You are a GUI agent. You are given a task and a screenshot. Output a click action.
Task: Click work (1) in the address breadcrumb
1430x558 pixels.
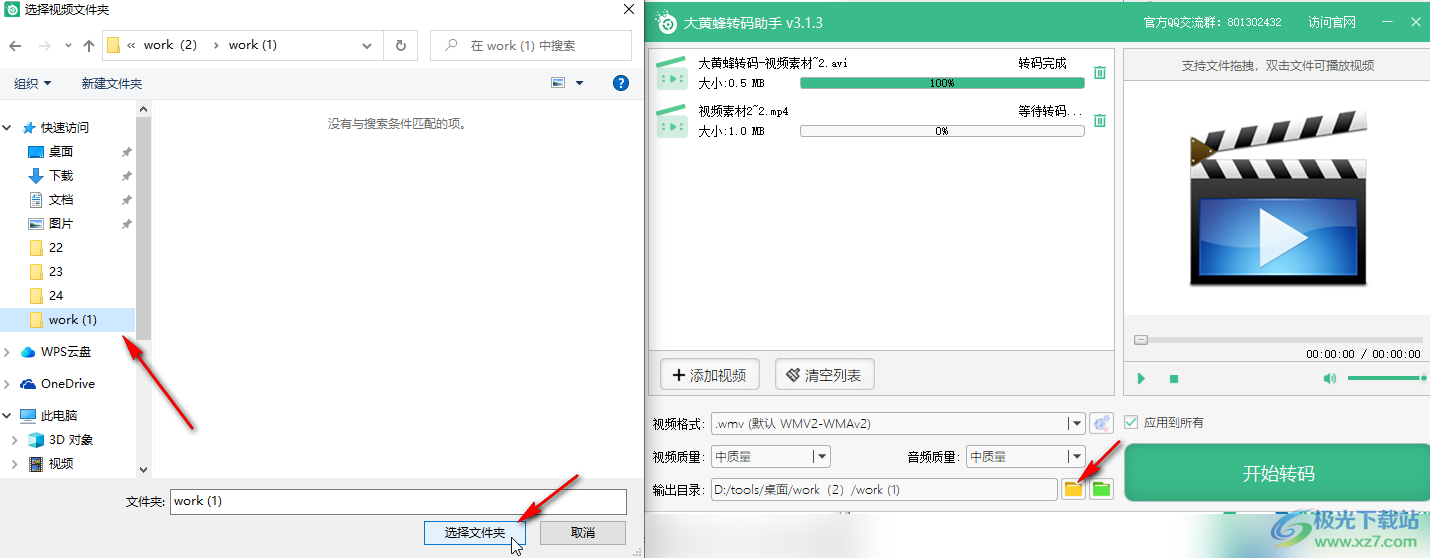click(253, 45)
